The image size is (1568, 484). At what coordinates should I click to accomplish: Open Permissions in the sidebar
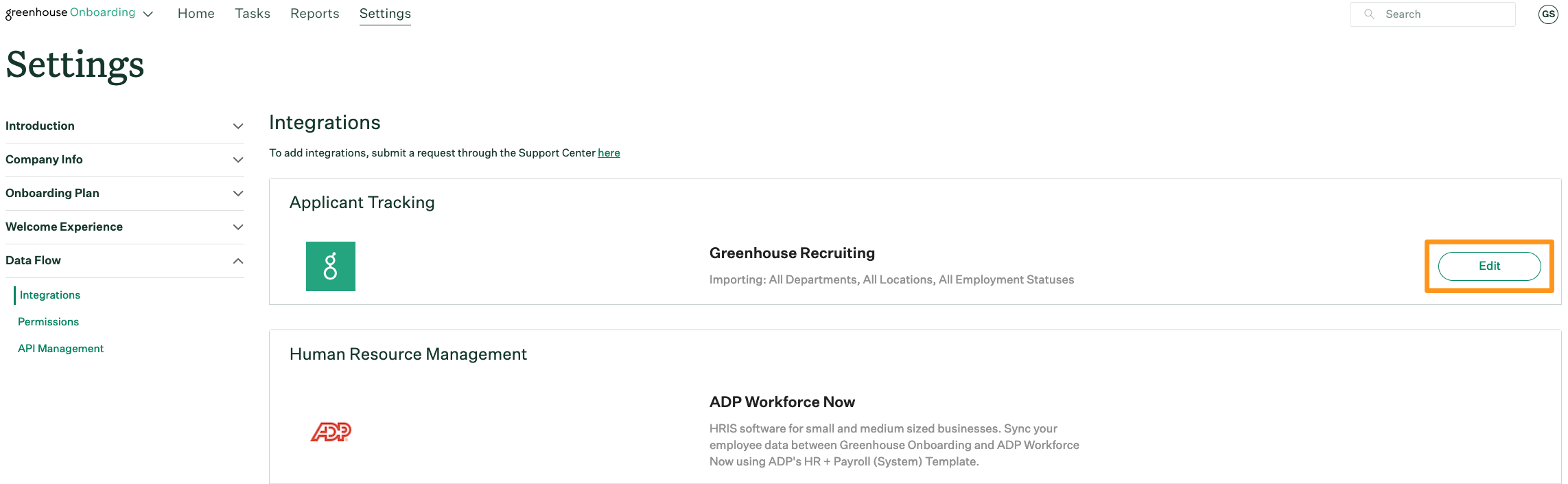click(x=48, y=322)
